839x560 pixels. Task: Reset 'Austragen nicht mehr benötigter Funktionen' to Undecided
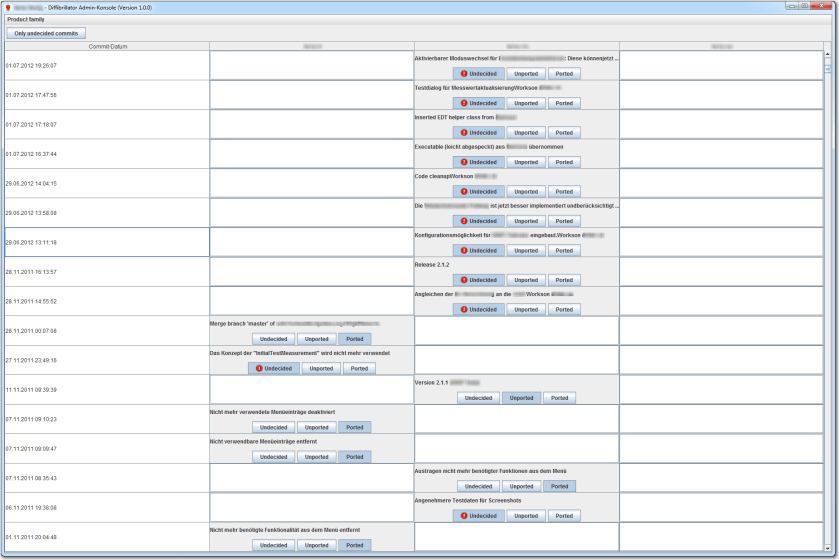478,486
